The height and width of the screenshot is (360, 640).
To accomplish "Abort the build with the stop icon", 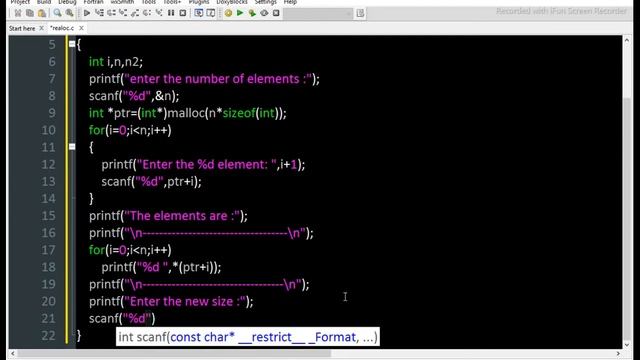I will [x=276, y=13].
